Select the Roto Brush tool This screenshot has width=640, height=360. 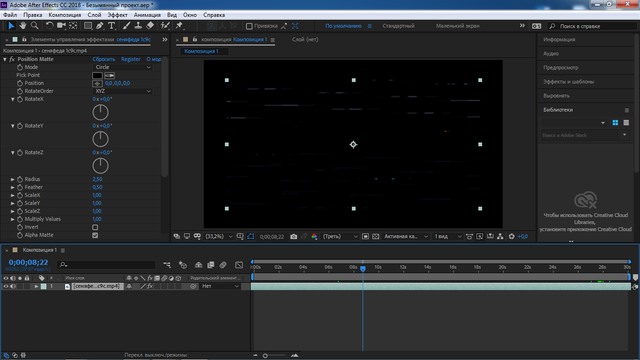click(165, 26)
